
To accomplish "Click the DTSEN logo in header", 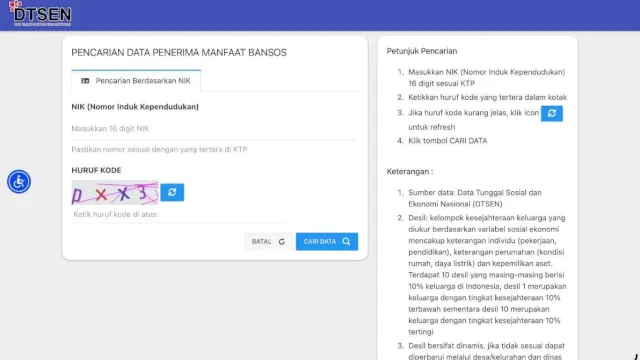I will click(40, 14).
